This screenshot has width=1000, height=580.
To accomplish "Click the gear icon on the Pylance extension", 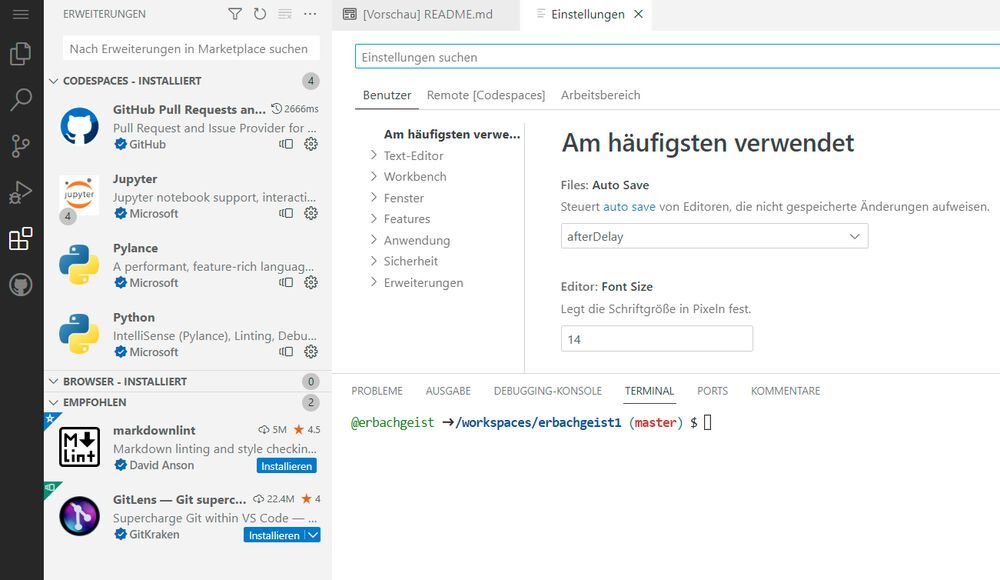I will coord(310,283).
